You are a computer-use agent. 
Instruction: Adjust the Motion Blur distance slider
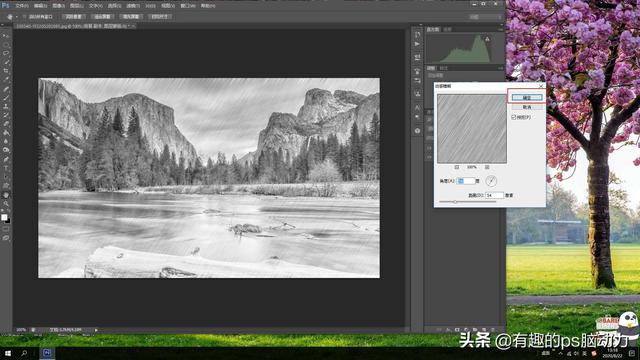pos(455,202)
